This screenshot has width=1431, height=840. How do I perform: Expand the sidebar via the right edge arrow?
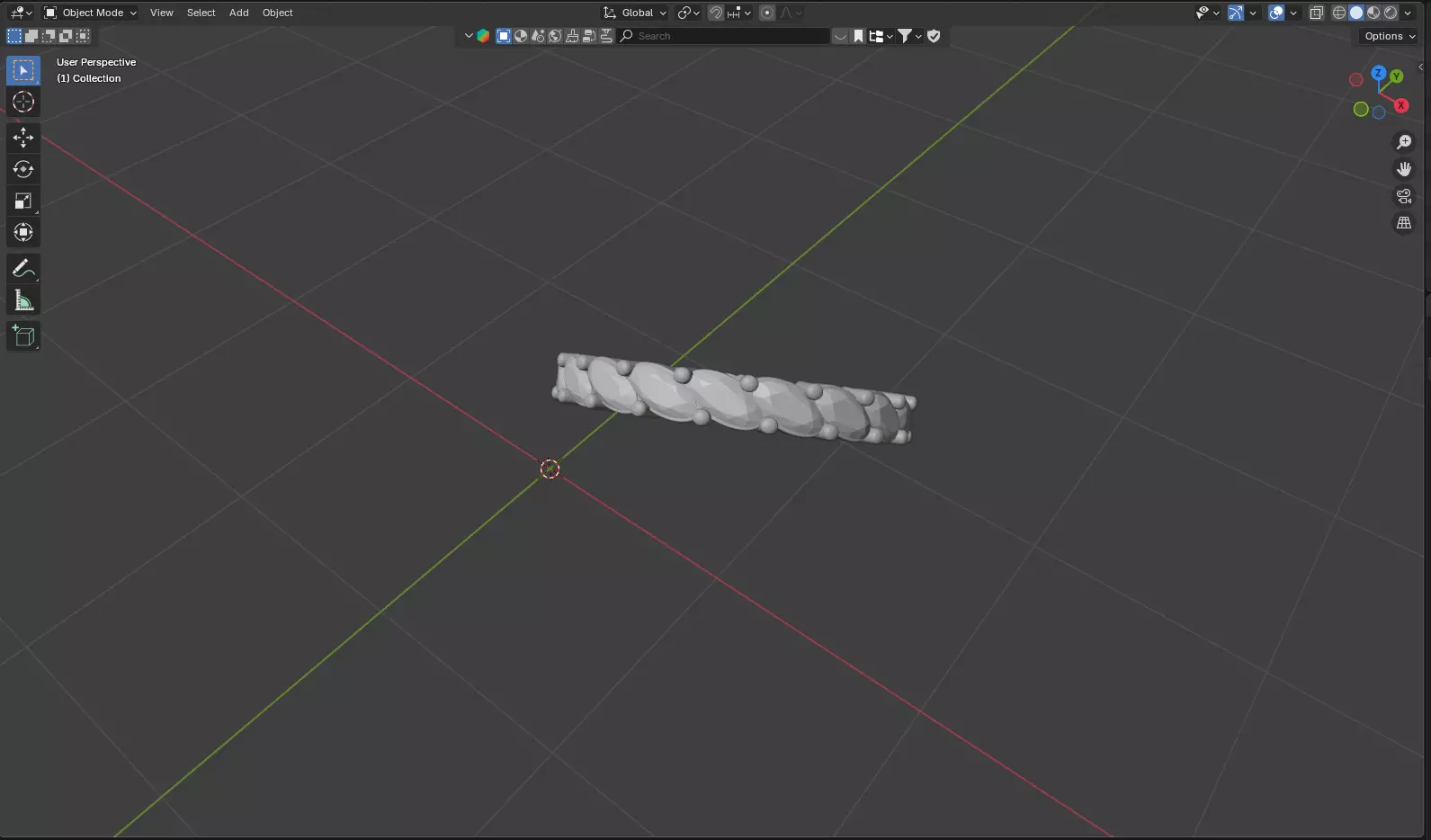[x=1421, y=67]
